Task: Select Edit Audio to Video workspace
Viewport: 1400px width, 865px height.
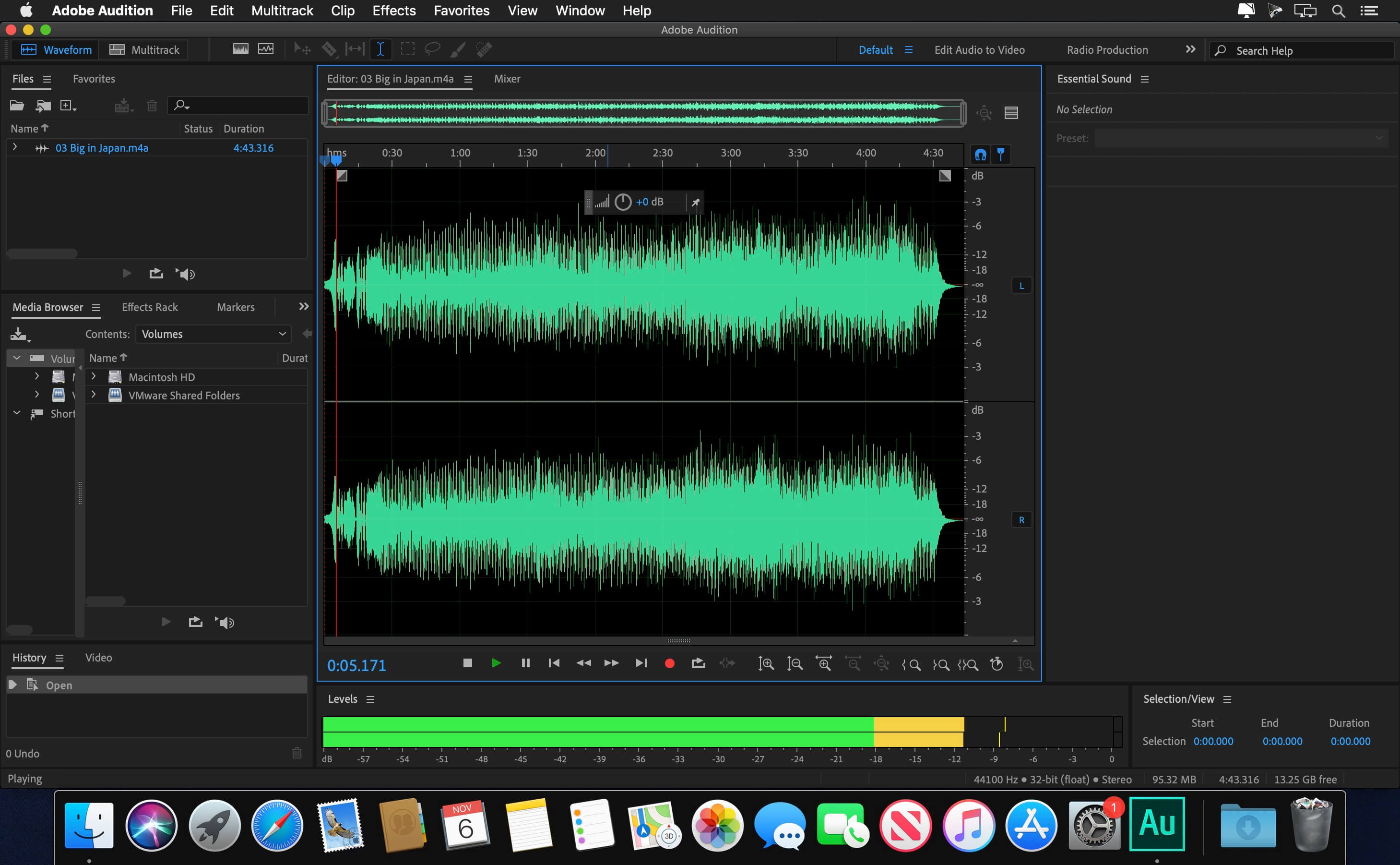Action: point(979,50)
